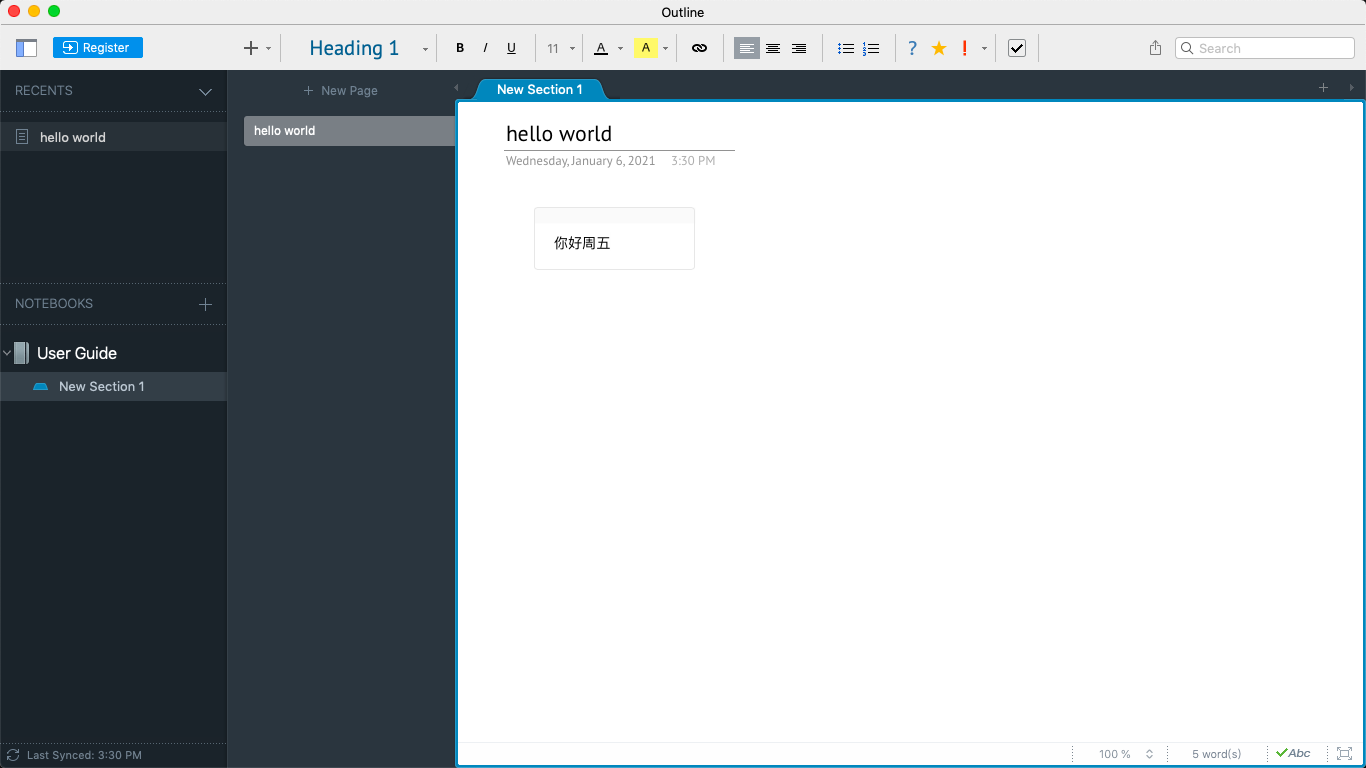Click the plus add-new icon in toolbar
This screenshot has width=1366, height=768.
251,48
